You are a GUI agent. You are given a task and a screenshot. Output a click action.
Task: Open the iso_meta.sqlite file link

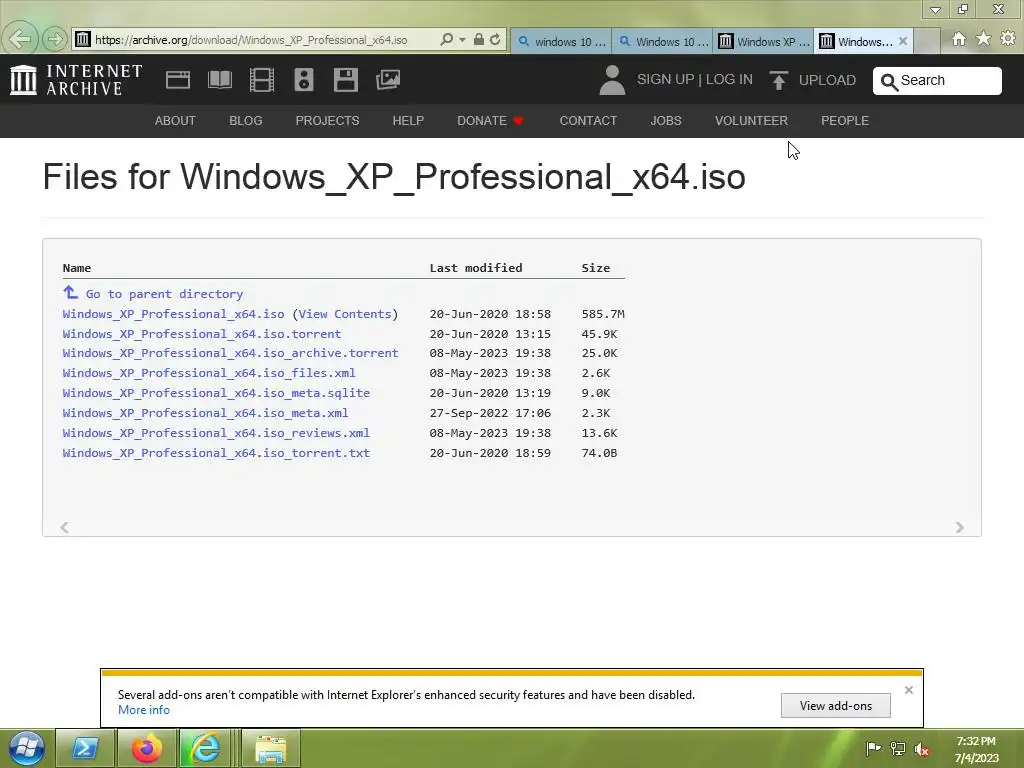tap(216, 393)
